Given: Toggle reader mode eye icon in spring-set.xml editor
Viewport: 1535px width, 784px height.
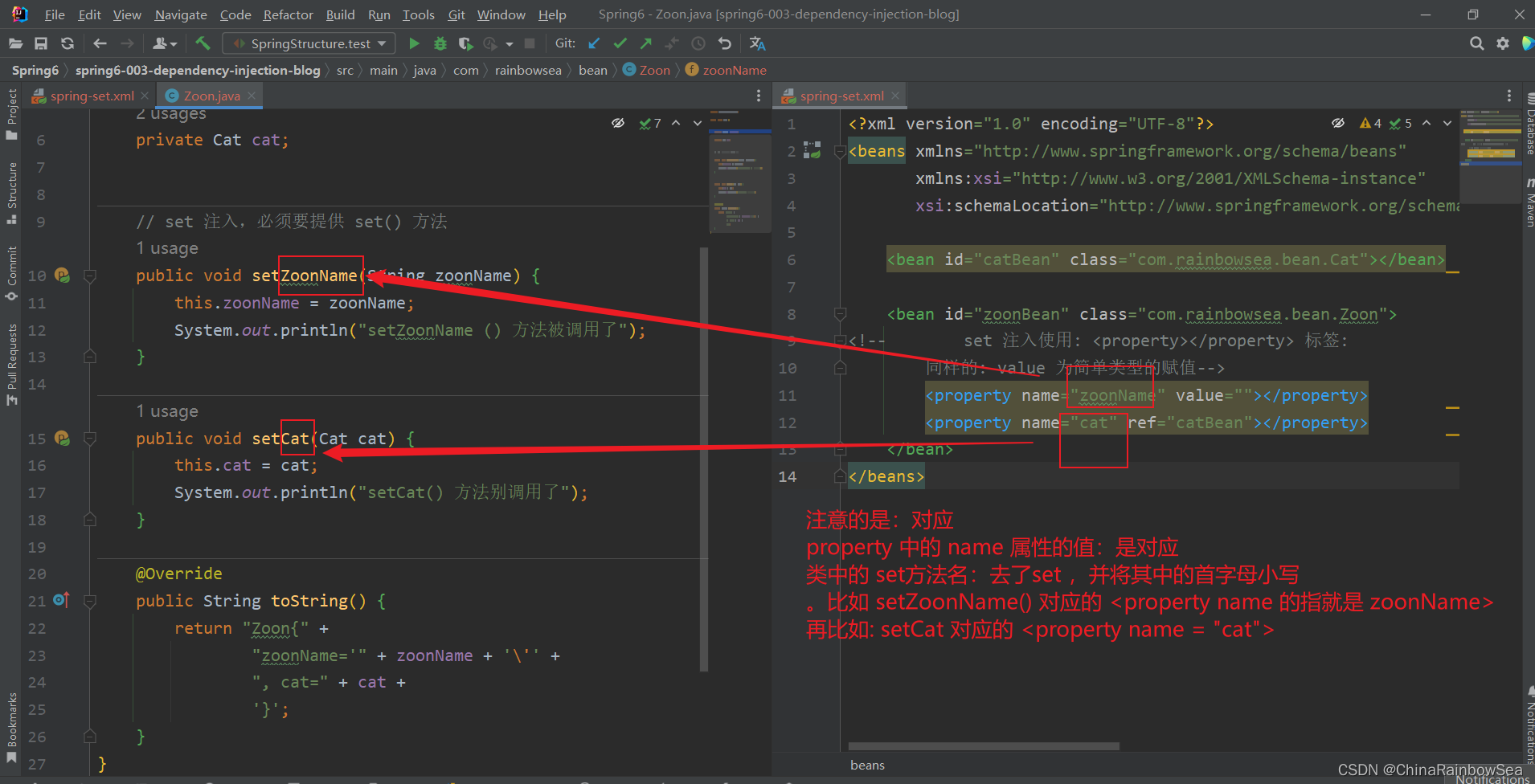Looking at the screenshot, I should (1338, 123).
